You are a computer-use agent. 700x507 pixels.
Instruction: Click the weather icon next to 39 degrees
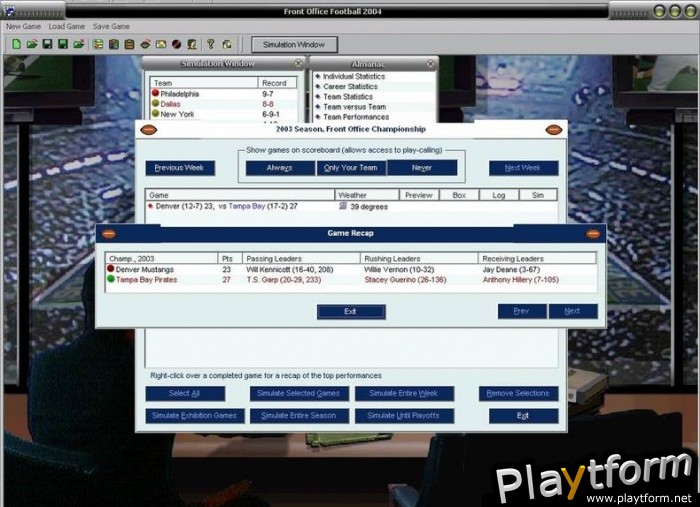coord(343,206)
